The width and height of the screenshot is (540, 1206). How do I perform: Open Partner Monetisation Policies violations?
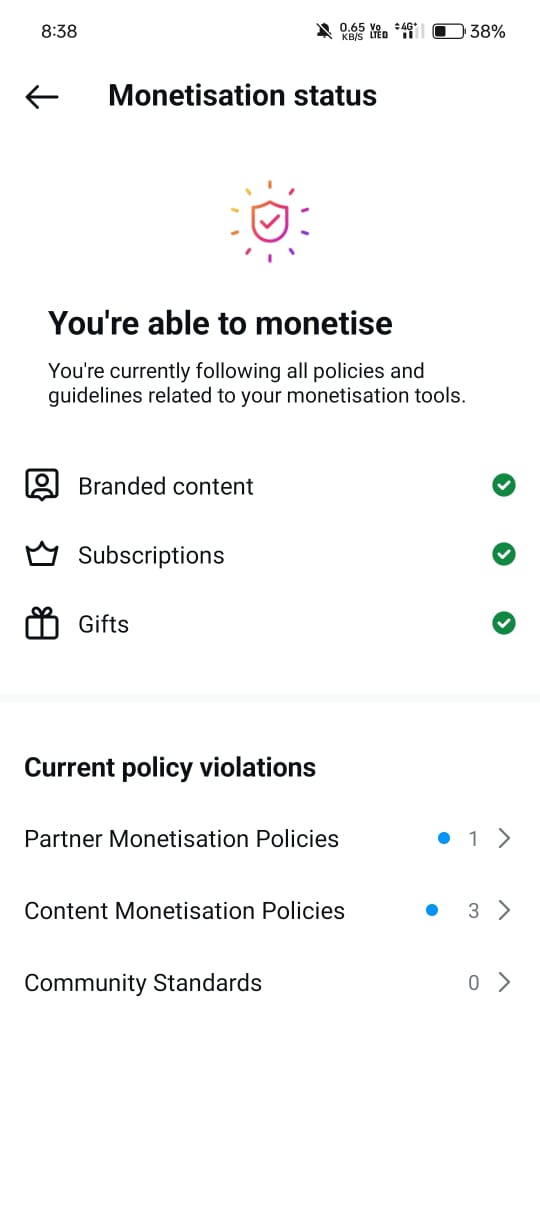(x=270, y=839)
